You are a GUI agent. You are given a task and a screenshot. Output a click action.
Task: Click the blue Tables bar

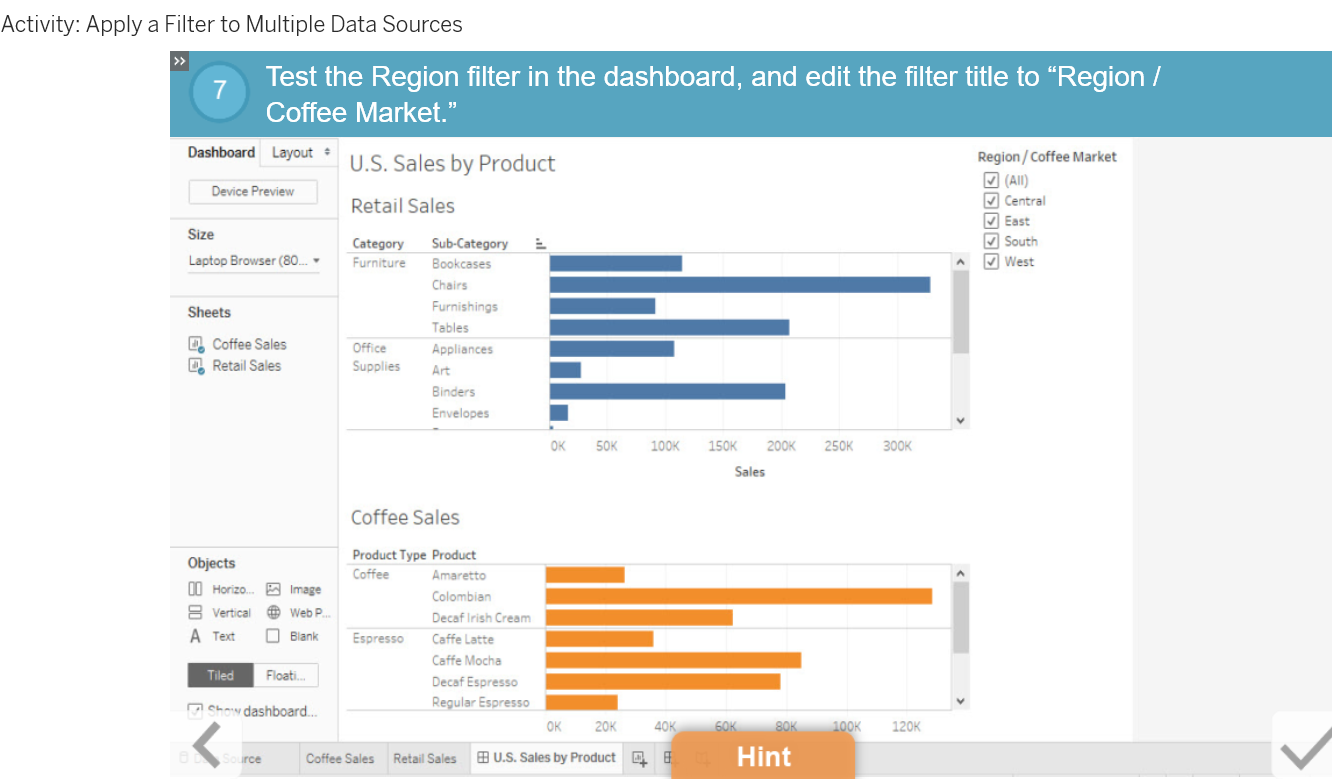[669, 327]
